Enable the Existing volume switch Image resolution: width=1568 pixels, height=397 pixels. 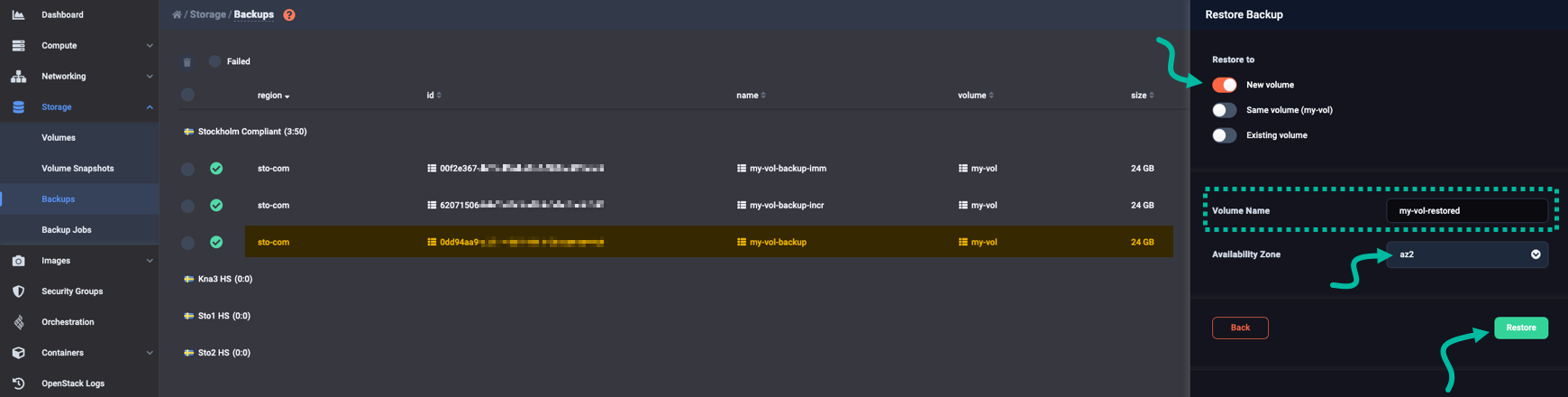pos(1224,135)
